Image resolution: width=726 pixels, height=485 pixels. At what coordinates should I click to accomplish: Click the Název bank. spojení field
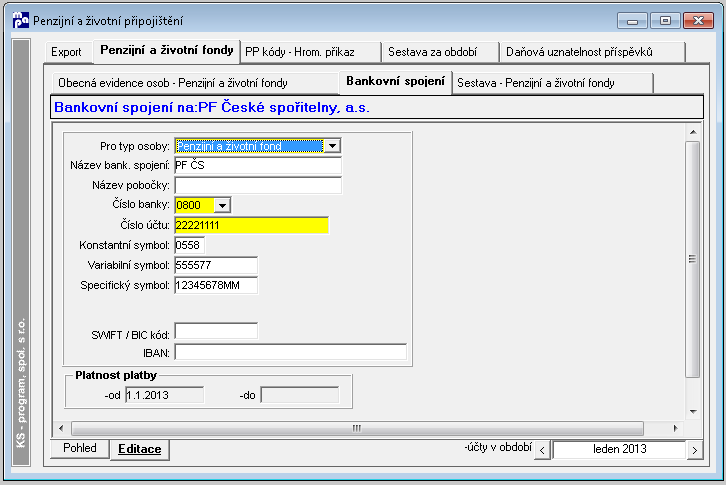click(x=258, y=165)
